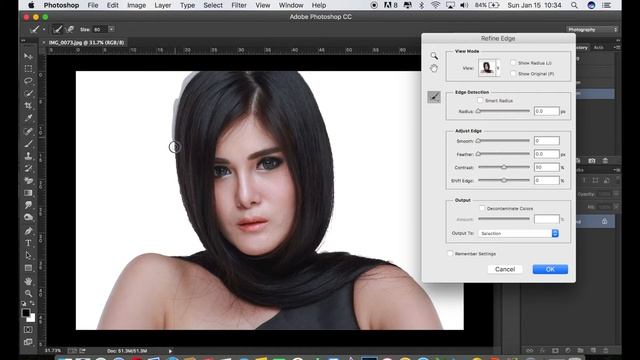The image size is (640, 360).
Task: Tick the Smart Radius checkbox
Action: click(x=480, y=100)
